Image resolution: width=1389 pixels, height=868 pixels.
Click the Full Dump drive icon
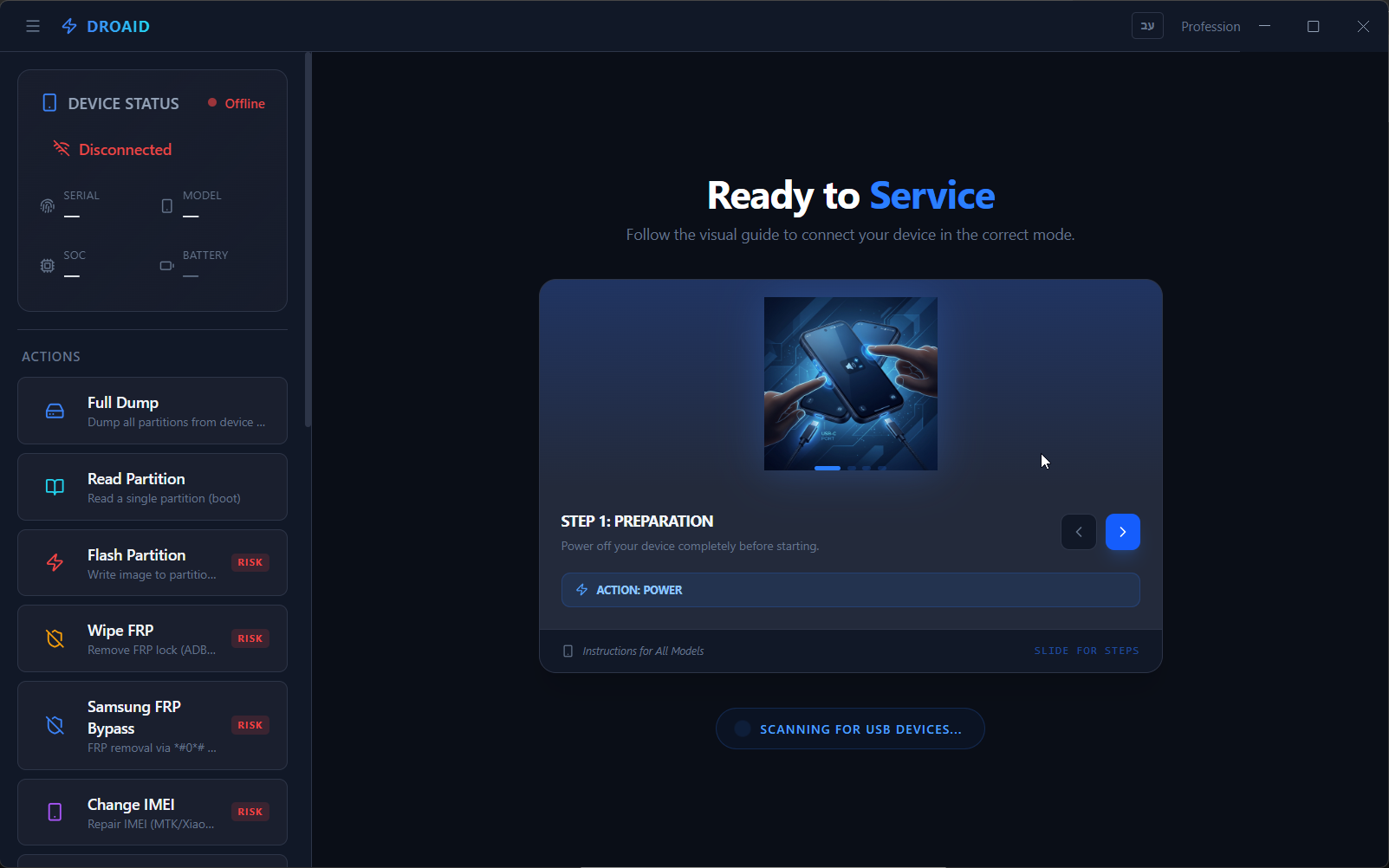(x=55, y=411)
